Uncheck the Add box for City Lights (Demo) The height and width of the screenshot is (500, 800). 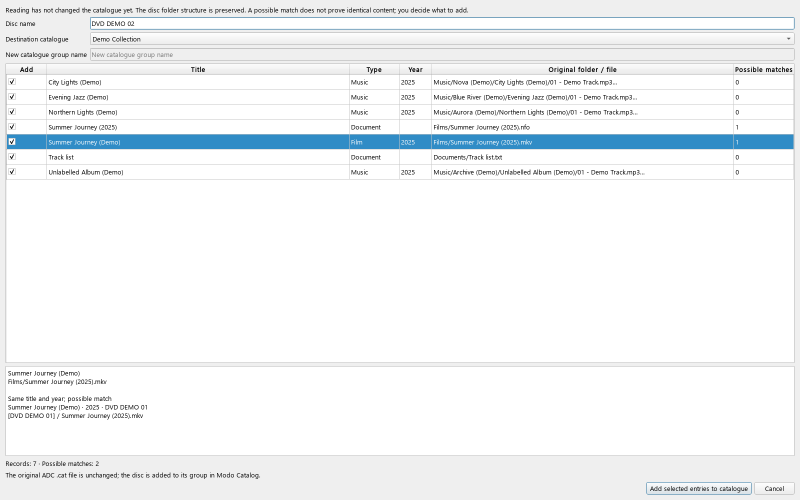point(12,82)
